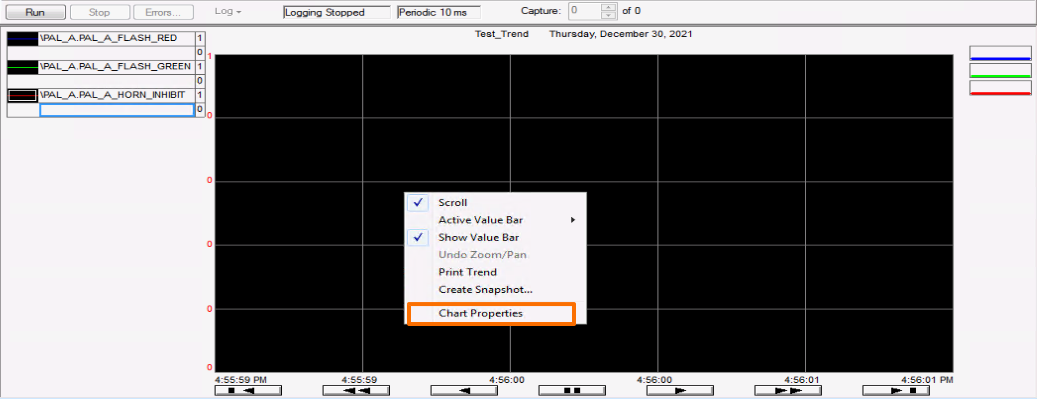The height and width of the screenshot is (399, 1037).
Task: Click the 4:56:01 PM end time label
Action: click(927, 380)
